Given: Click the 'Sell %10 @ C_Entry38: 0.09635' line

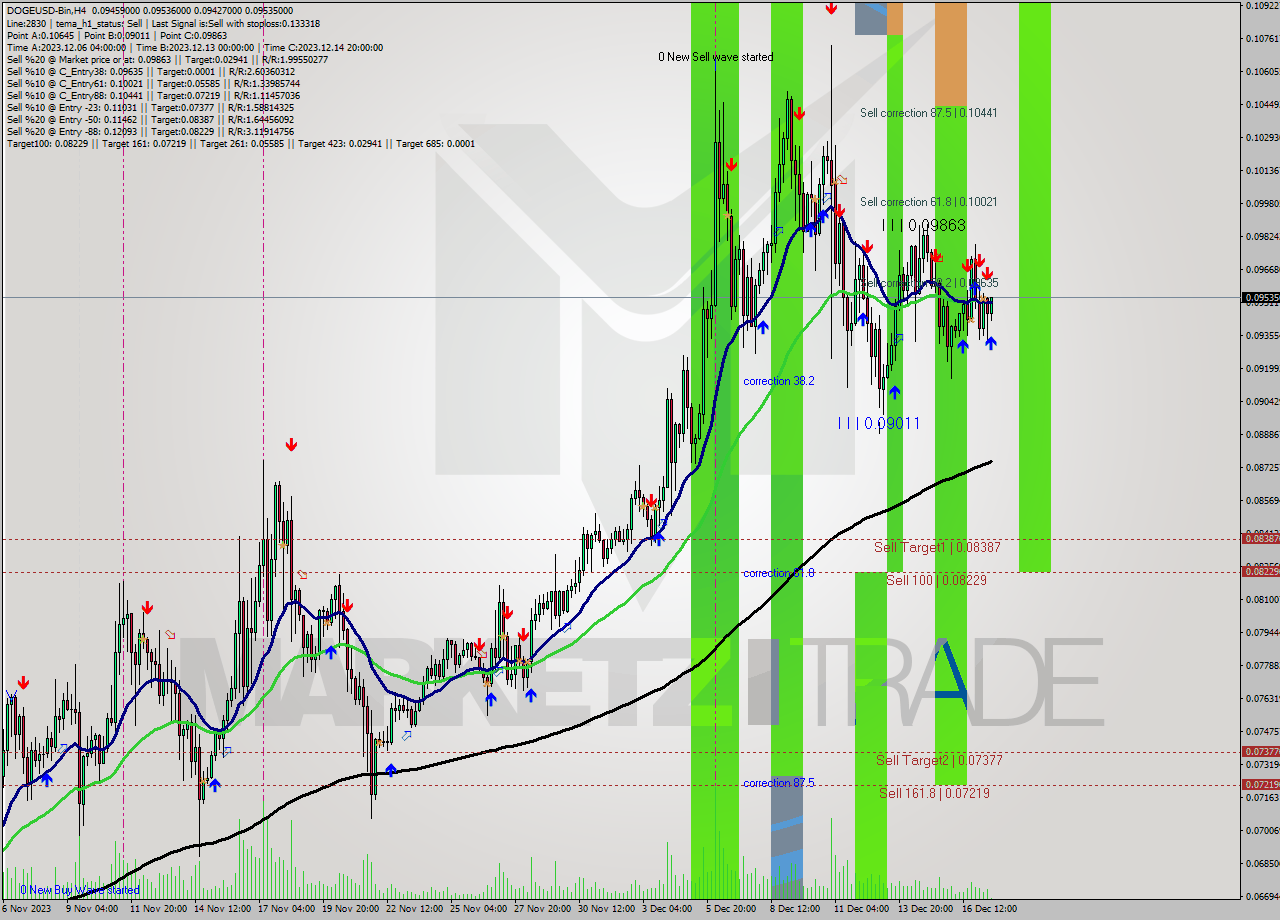Looking at the screenshot, I should click(x=151, y=71).
